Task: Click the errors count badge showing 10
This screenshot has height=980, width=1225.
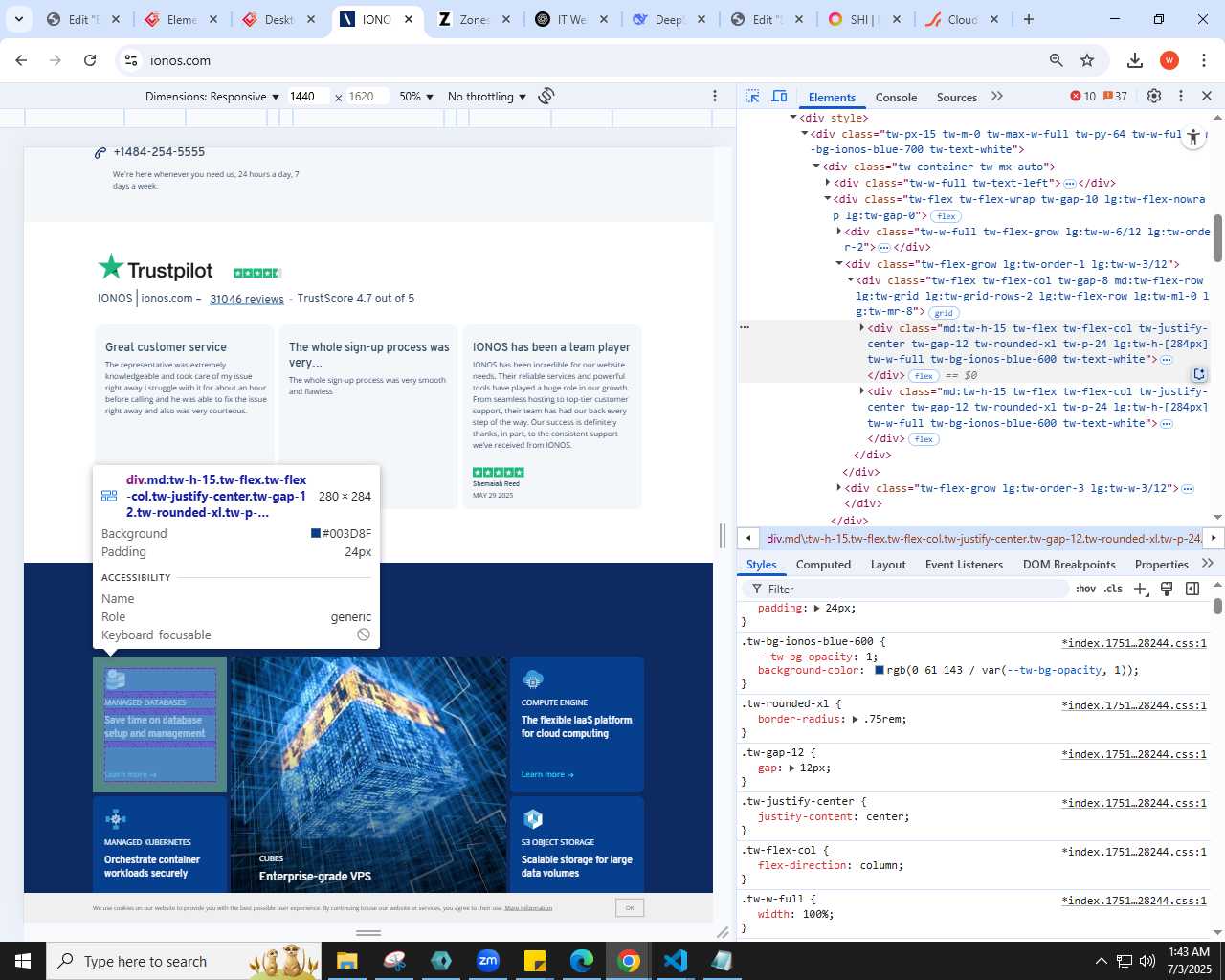Action: click(1083, 97)
